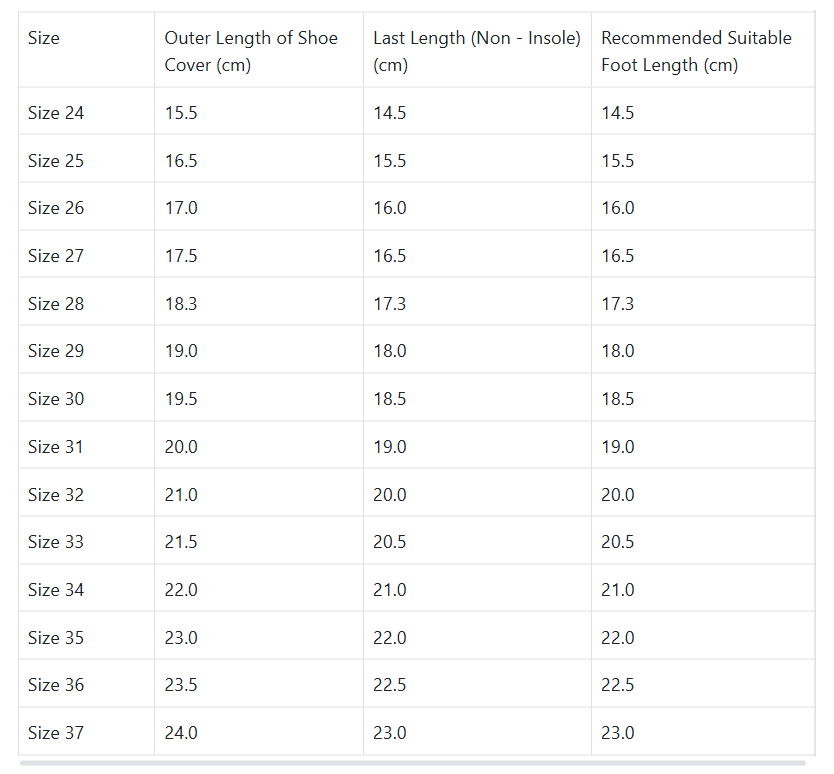The image size is (834, 774).
Task: Click the "Recommended Suitable Foot Length" header
Action: [x=696, y=51]
